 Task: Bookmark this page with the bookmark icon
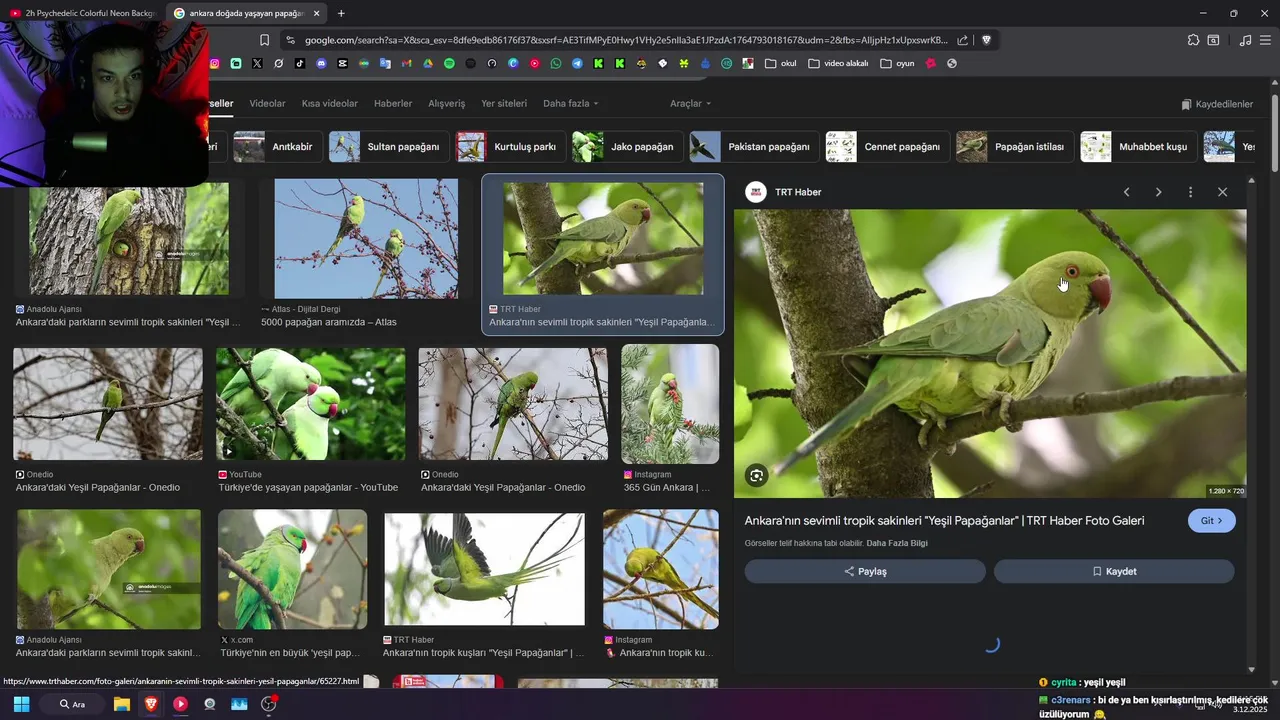pos(264,40)
